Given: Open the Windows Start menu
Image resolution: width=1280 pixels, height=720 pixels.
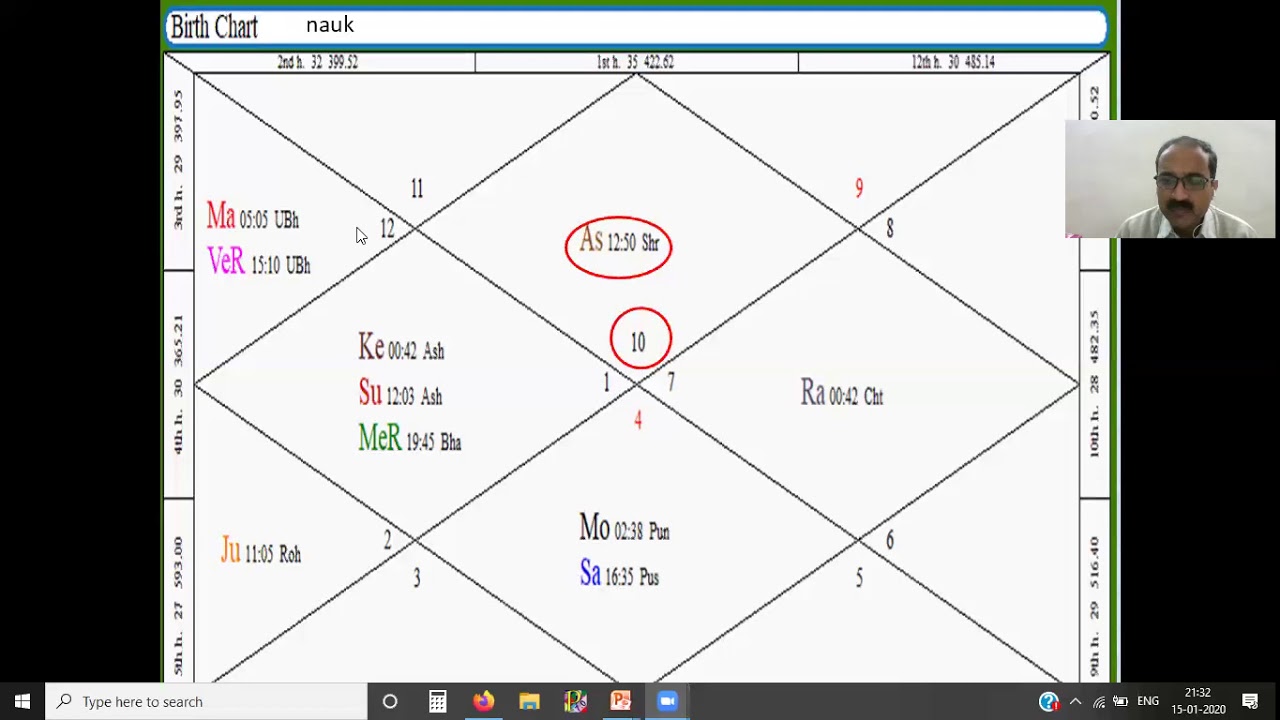Looking at the screenshot, I should (x=22, y=701).
